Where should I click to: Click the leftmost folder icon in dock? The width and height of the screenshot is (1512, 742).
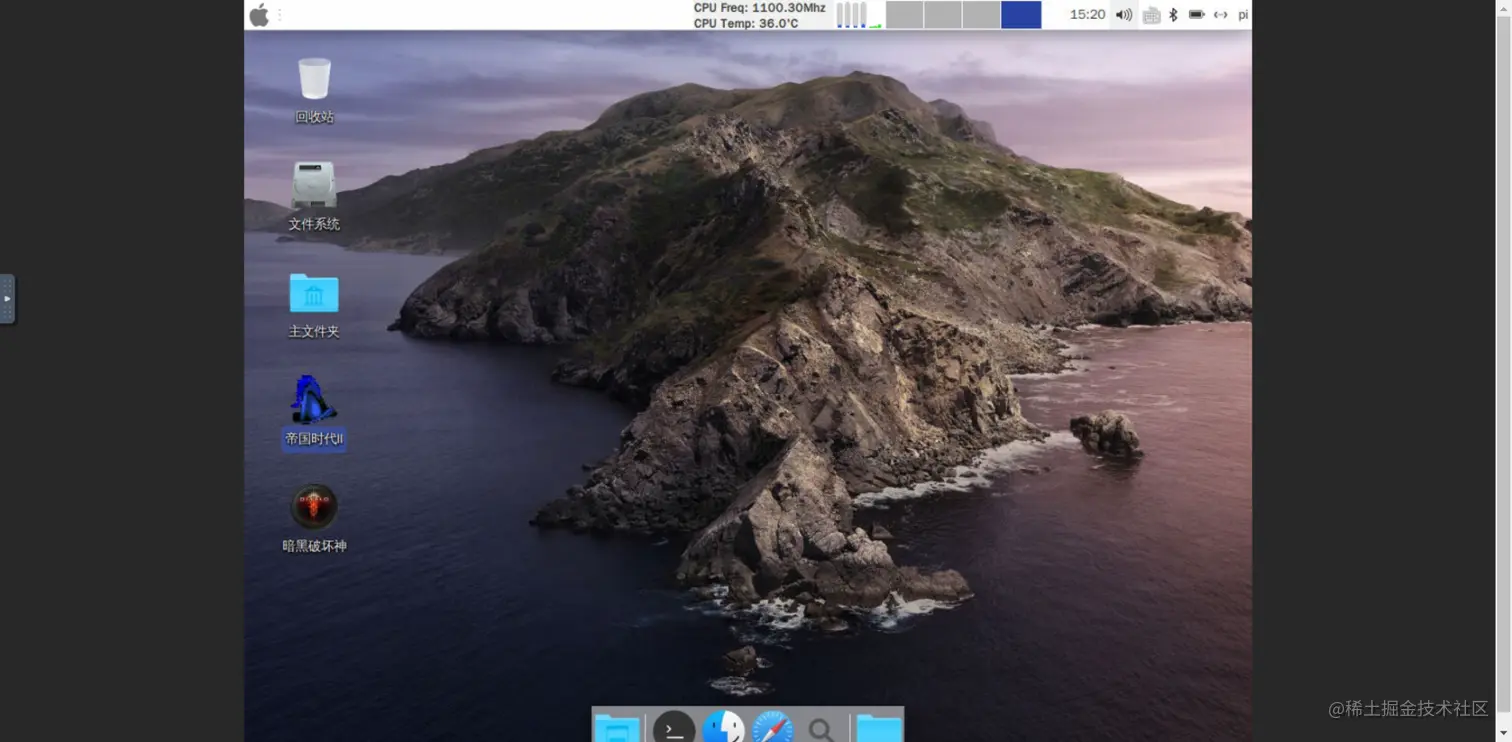(x=617, y=727)
